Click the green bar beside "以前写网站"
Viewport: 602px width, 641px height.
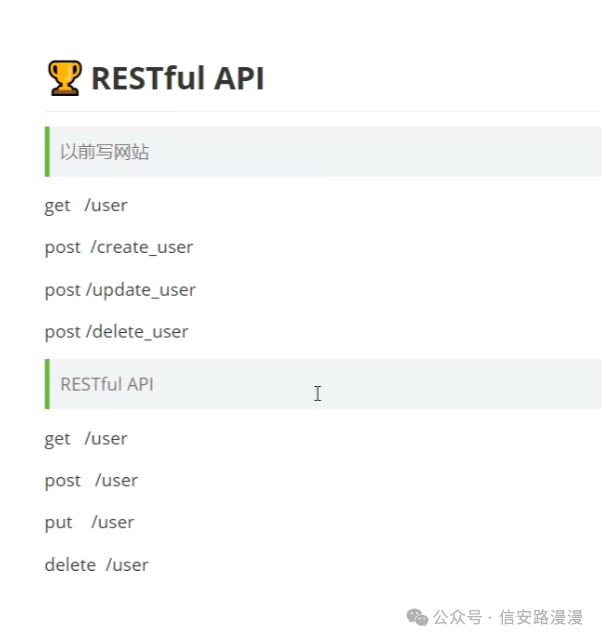click(x=47, y=152)
